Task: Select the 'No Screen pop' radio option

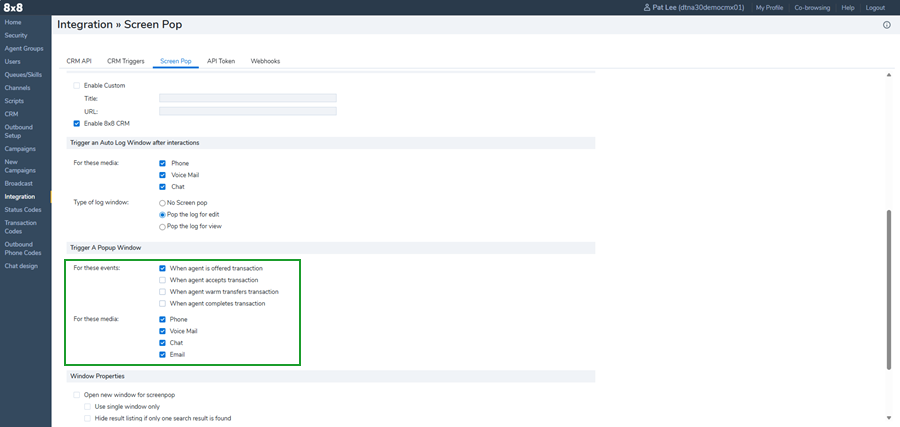Action: click(x=163, y=203)
